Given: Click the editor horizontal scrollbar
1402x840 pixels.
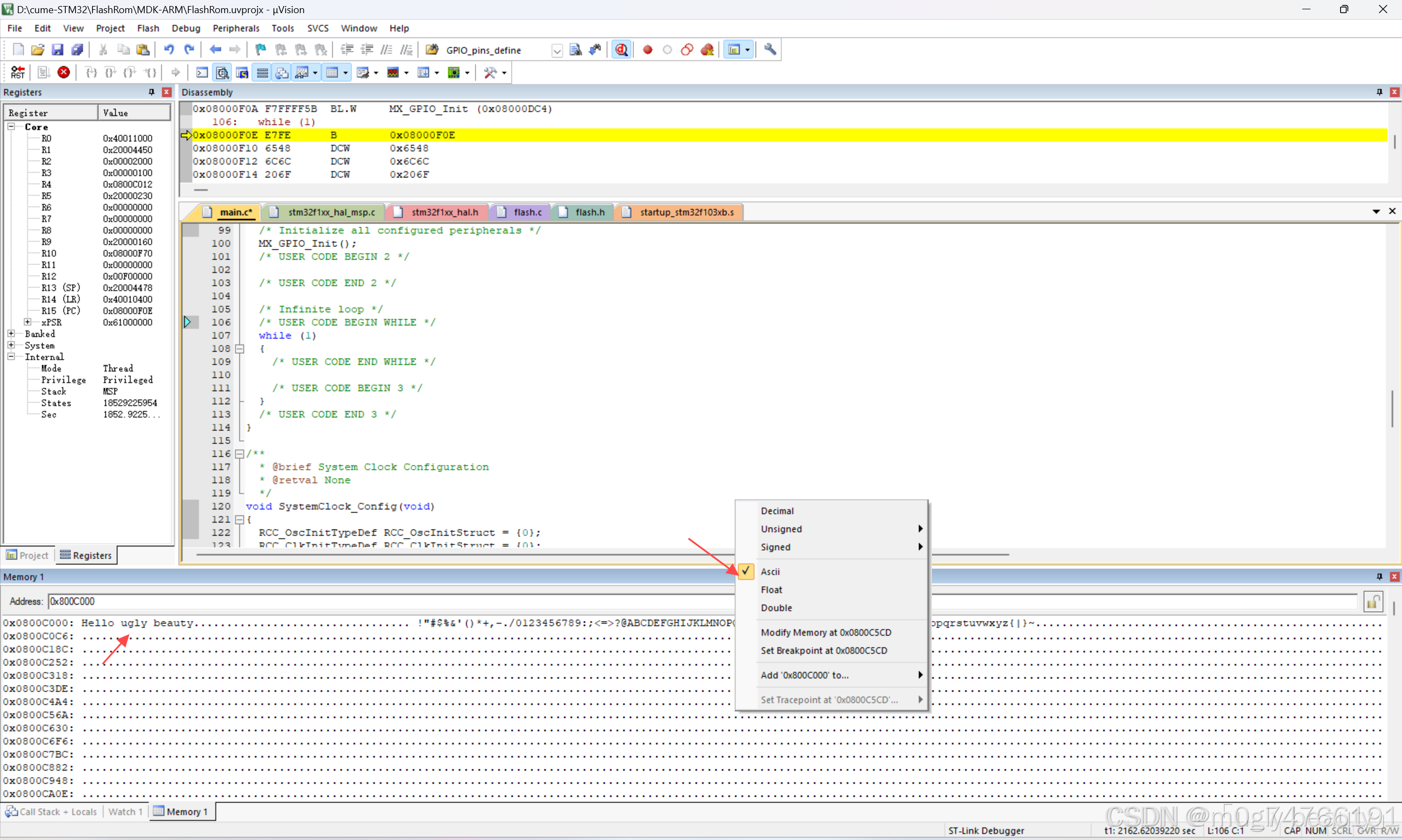Looking at the screenshot, I should coord(602,555).
